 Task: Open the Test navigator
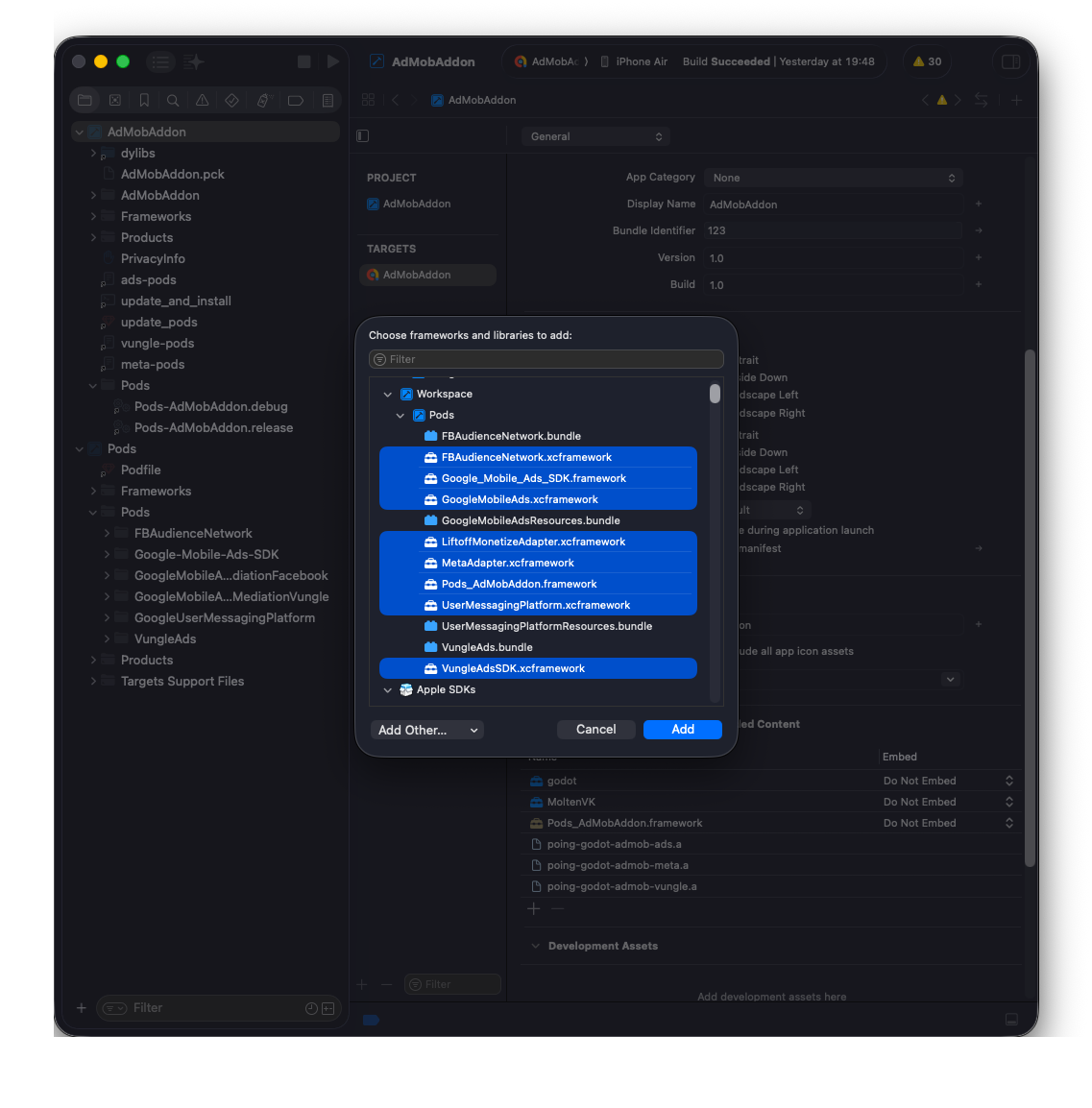(x=231, y=100)
